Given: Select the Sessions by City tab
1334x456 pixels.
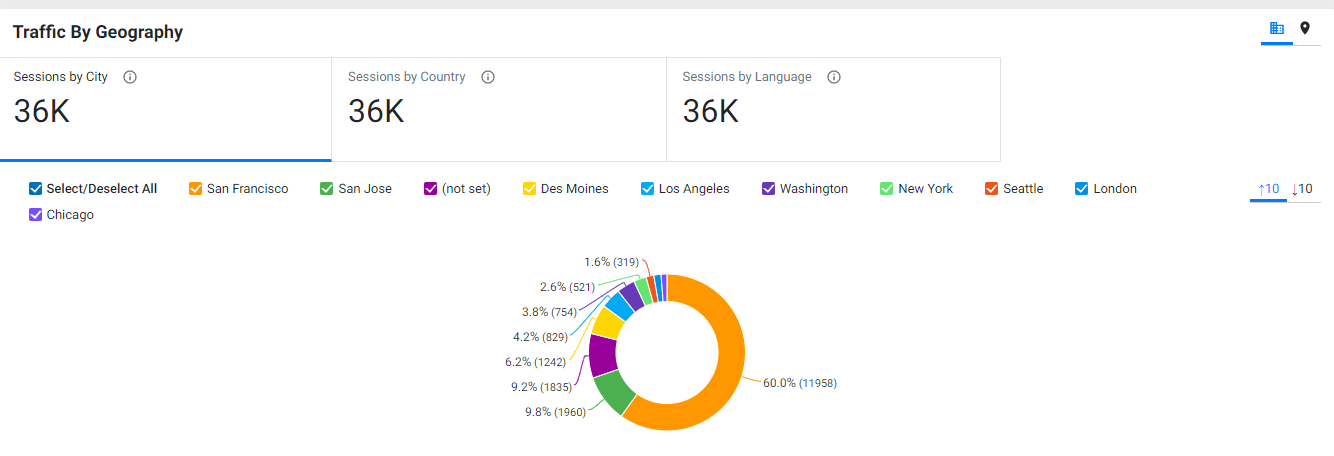Looking at the screenshot, I should (166, 109).
